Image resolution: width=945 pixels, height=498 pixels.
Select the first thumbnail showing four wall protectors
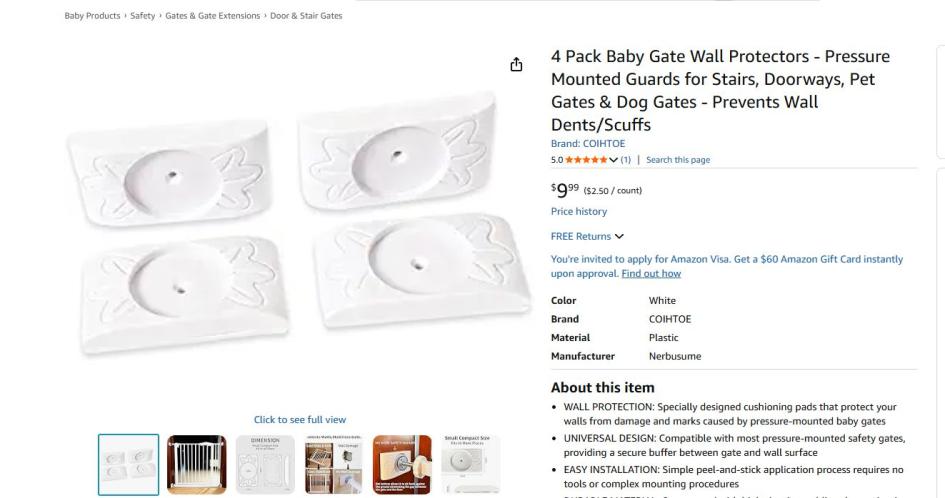coord(129,464)
